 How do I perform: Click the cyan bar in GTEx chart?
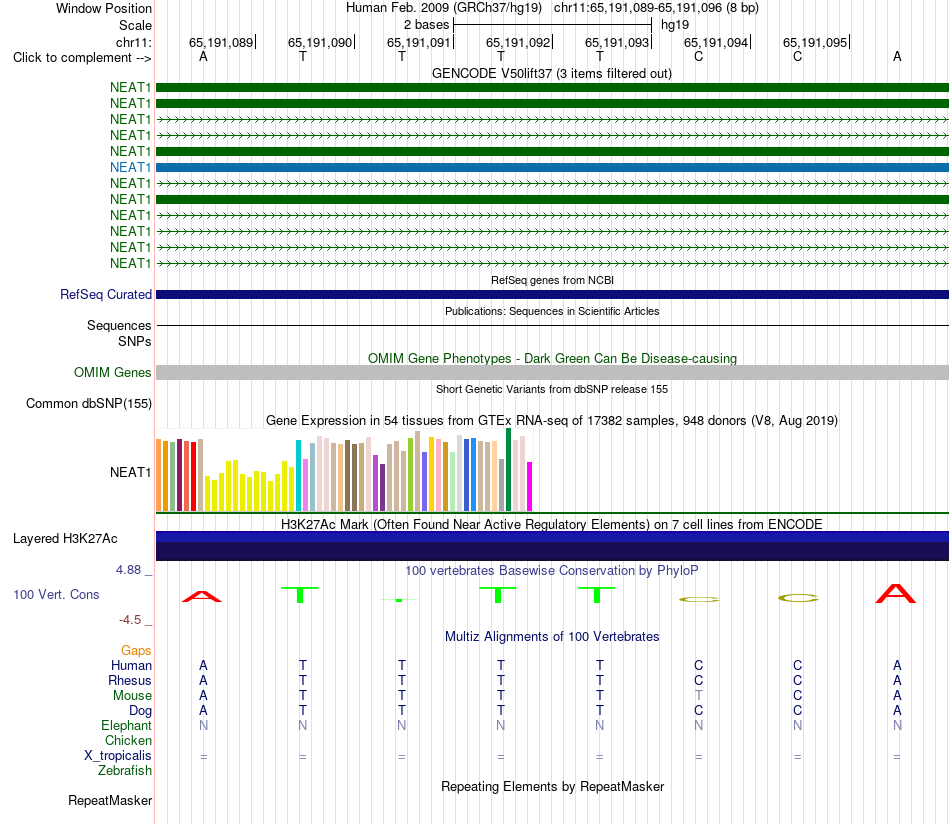[x=299, y=476]
